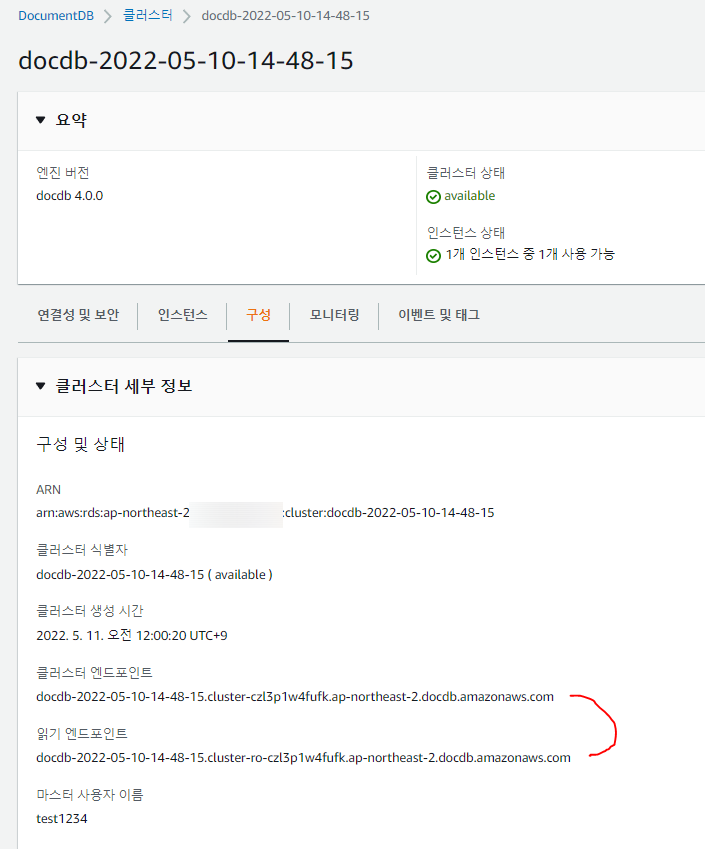Click the breadcrumb chevron after DocumentDB
705x849 pixels.
(108, 16)
